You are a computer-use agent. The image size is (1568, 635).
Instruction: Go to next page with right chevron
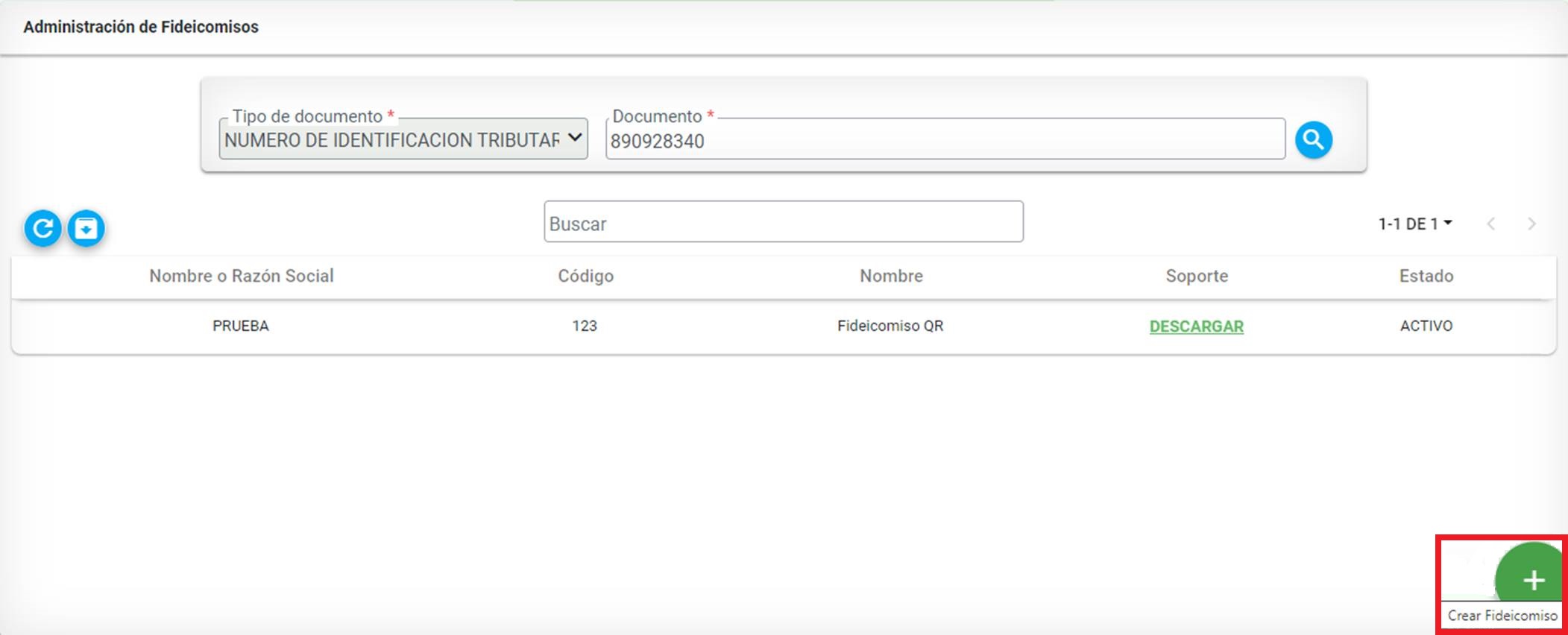(1531, 224)
